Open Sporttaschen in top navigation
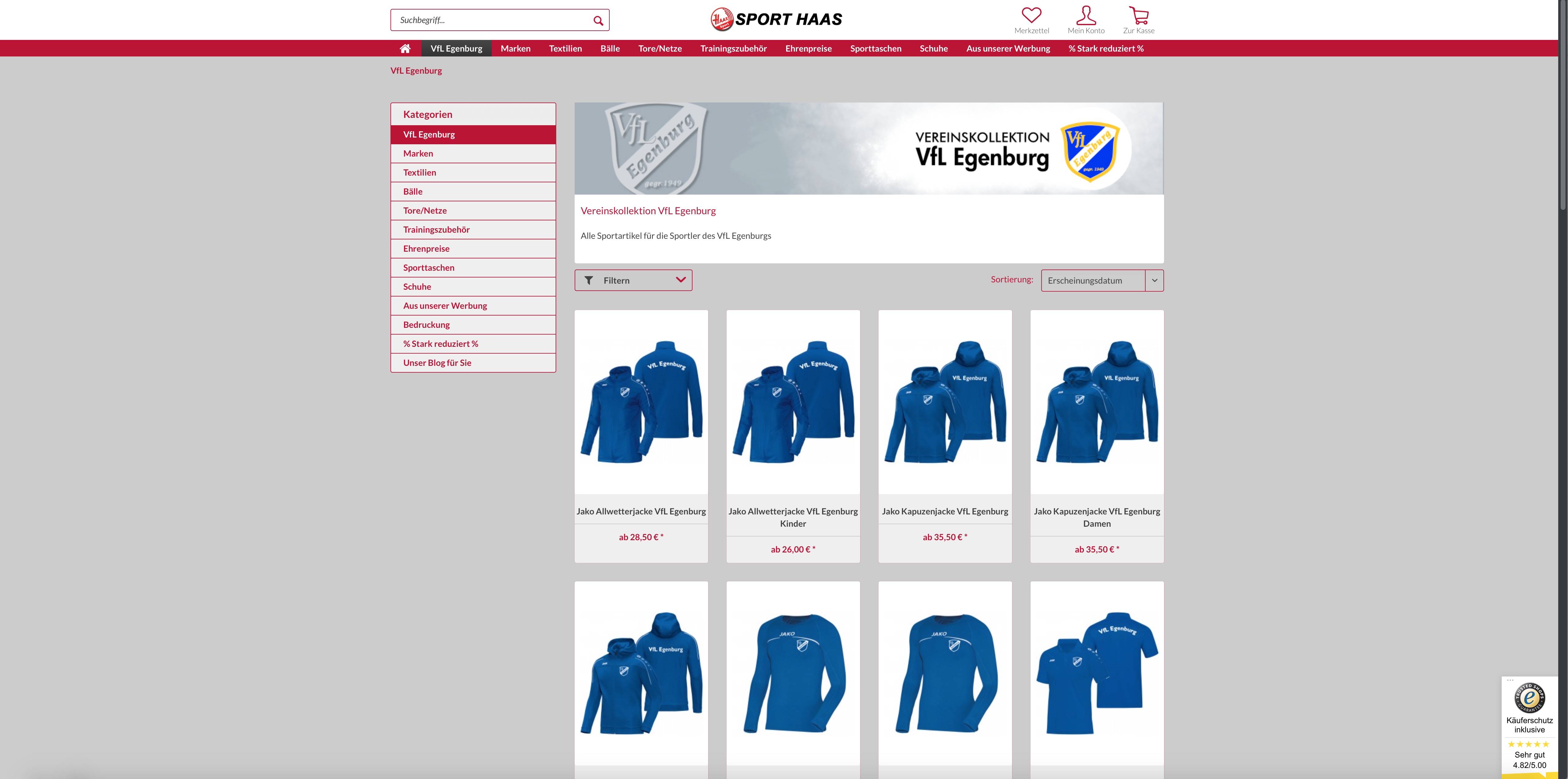 (875, 49)
